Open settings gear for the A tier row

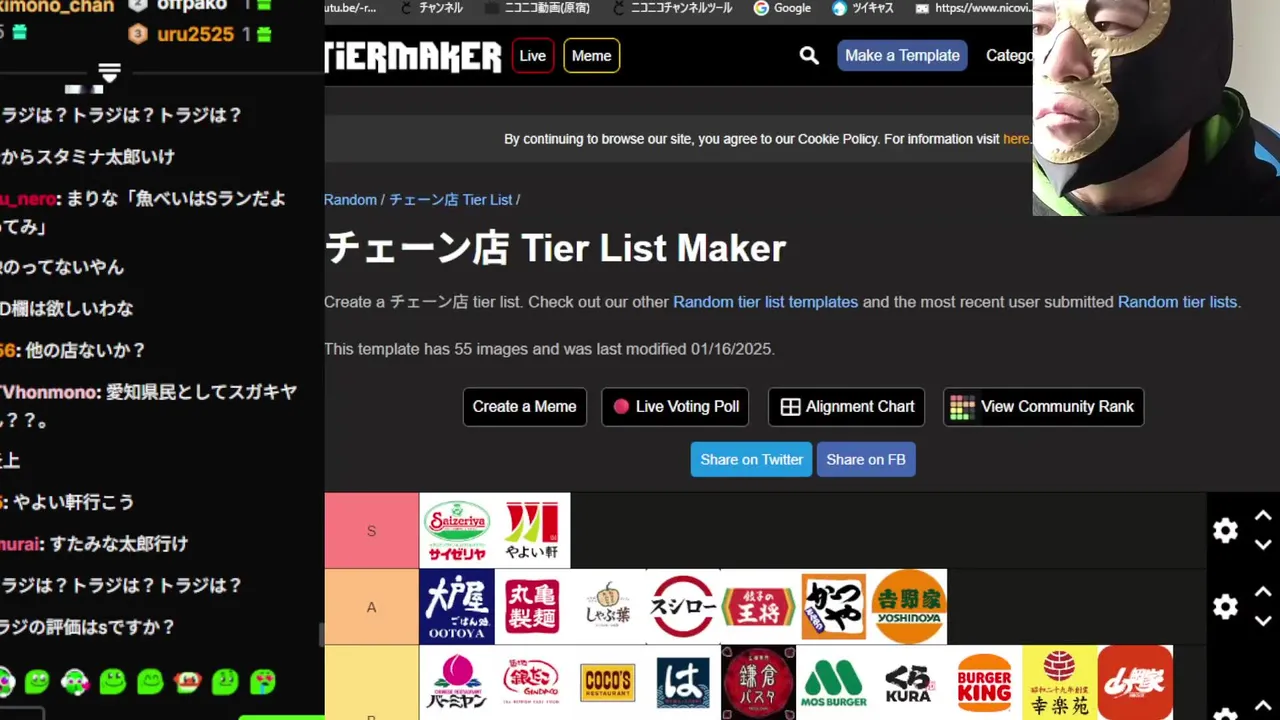point(1225,607)
